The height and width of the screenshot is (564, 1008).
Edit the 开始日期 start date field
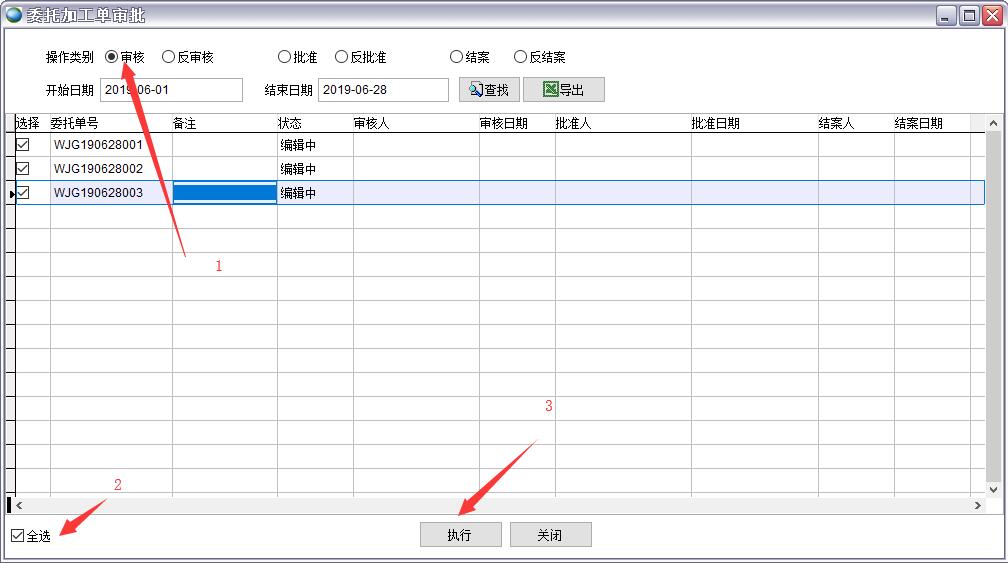171,90
